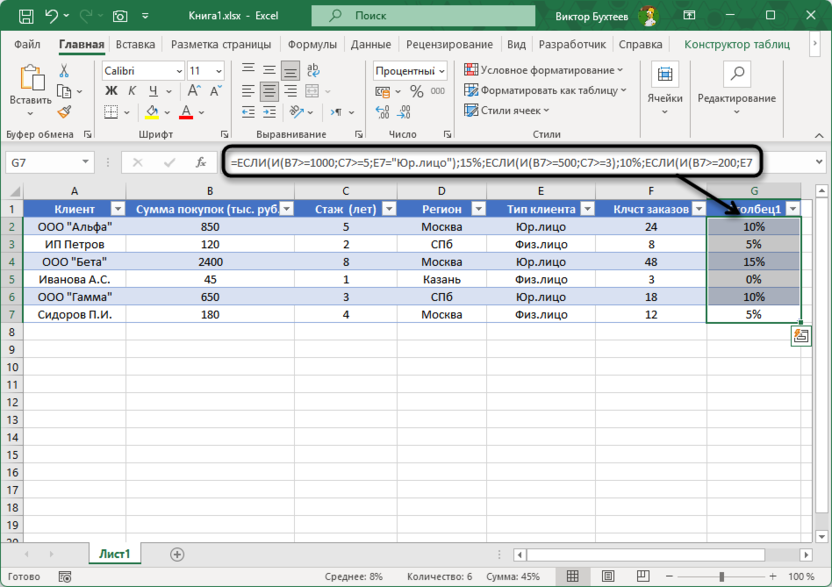
Task: Click the Insert Function fx icon
Action: (201, 163)
